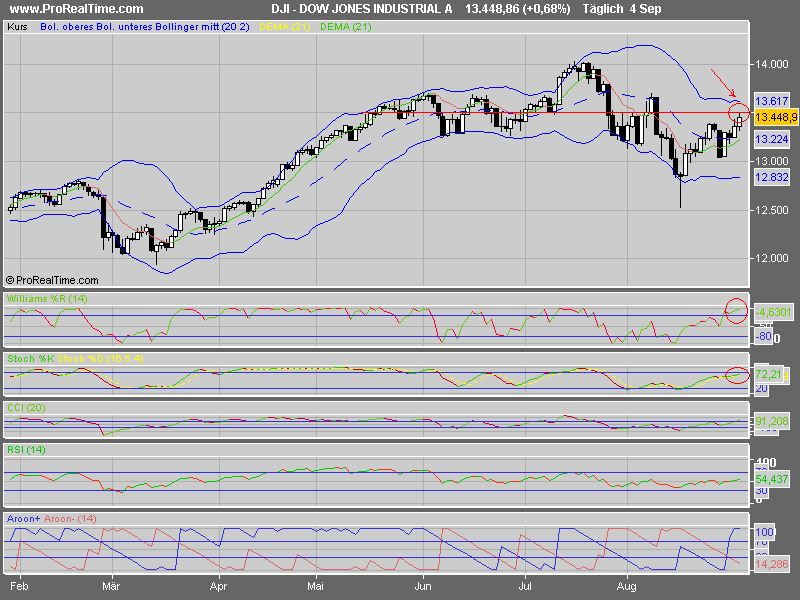Click the Williams %R (14) panel label
800x600 pixels.
[x=47, y=299]
